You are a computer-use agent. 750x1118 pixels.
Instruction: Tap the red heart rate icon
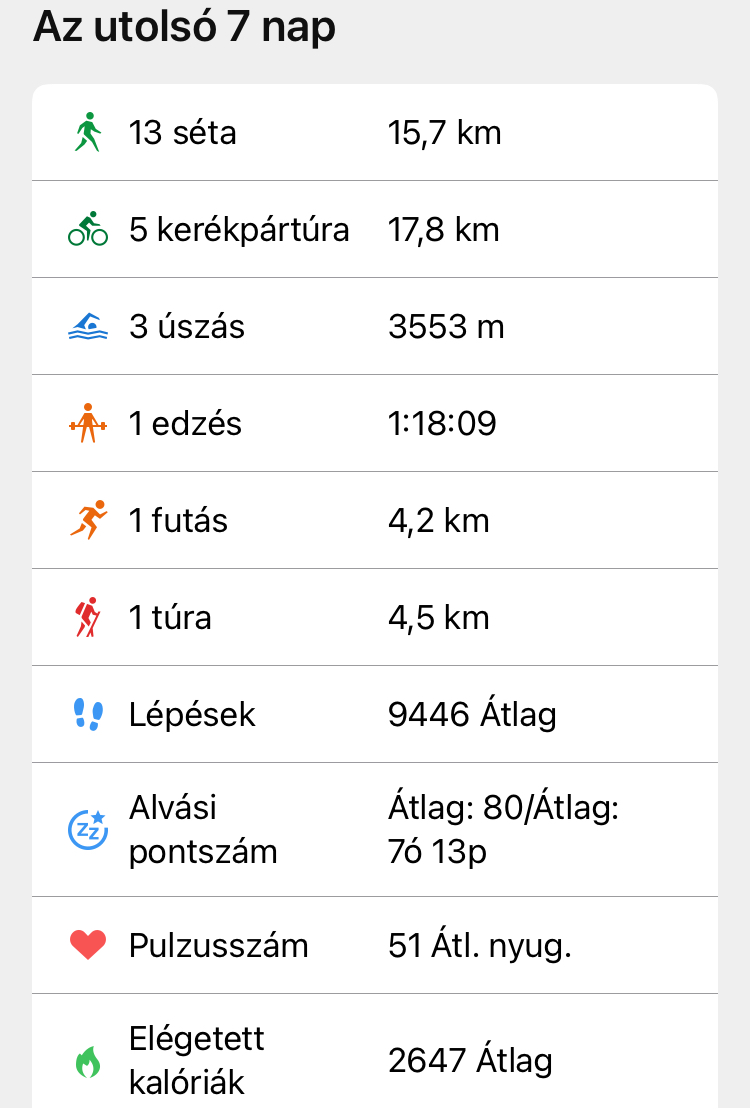(88, 945)
